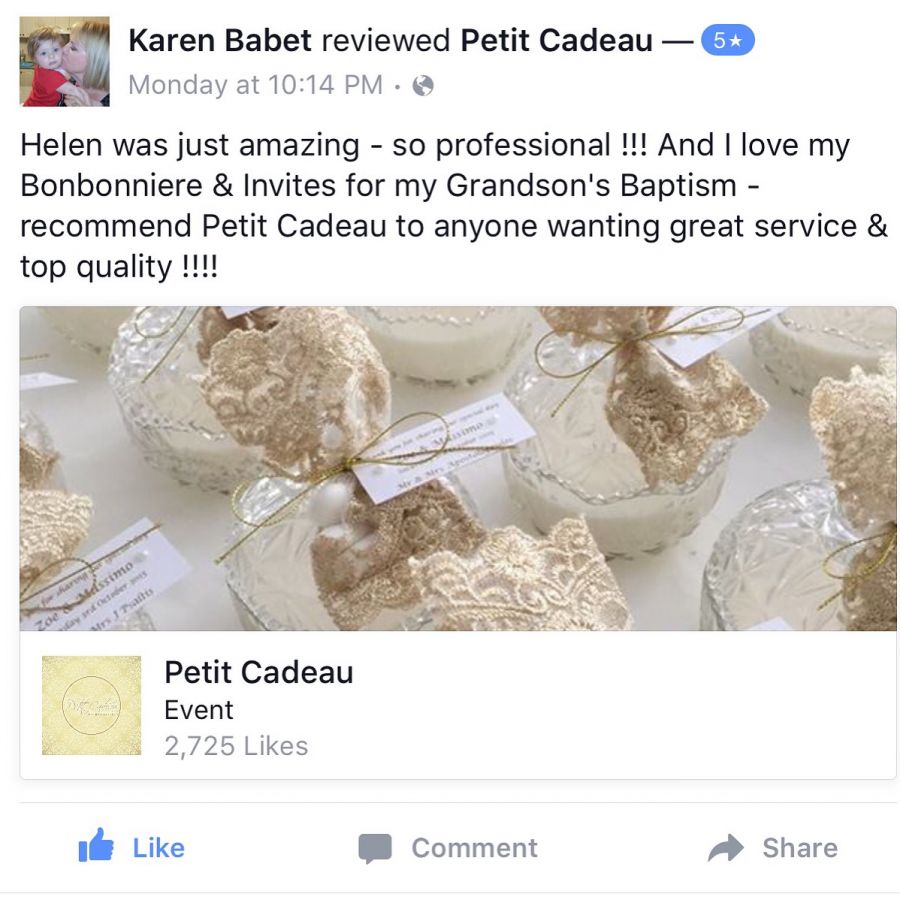Click the globe public privacy icon

click(423, 86)
